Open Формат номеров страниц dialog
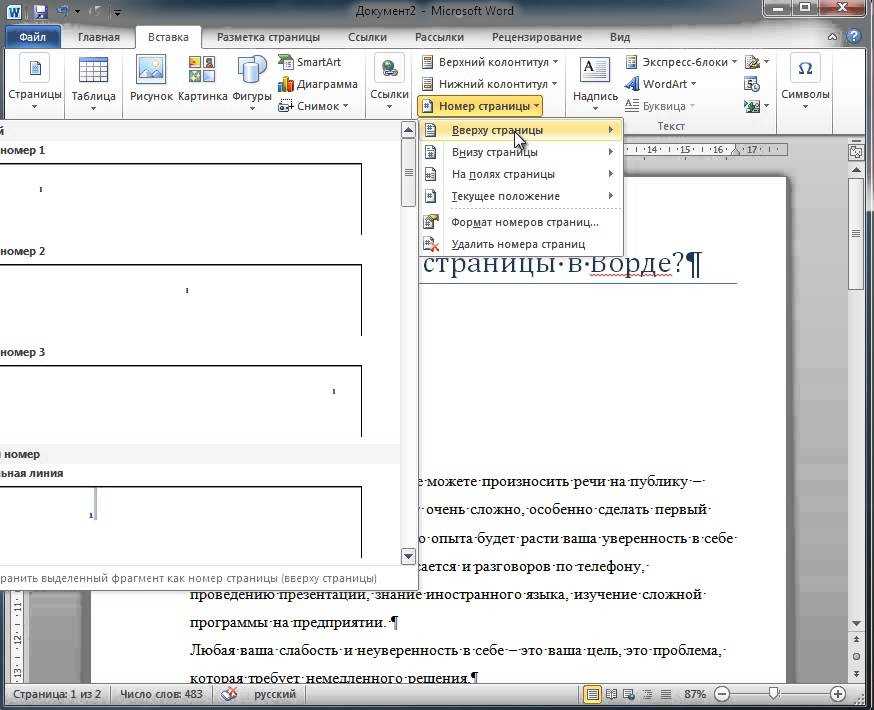The width and height of the screenshot is (874, 710). (x=521, y=222)
